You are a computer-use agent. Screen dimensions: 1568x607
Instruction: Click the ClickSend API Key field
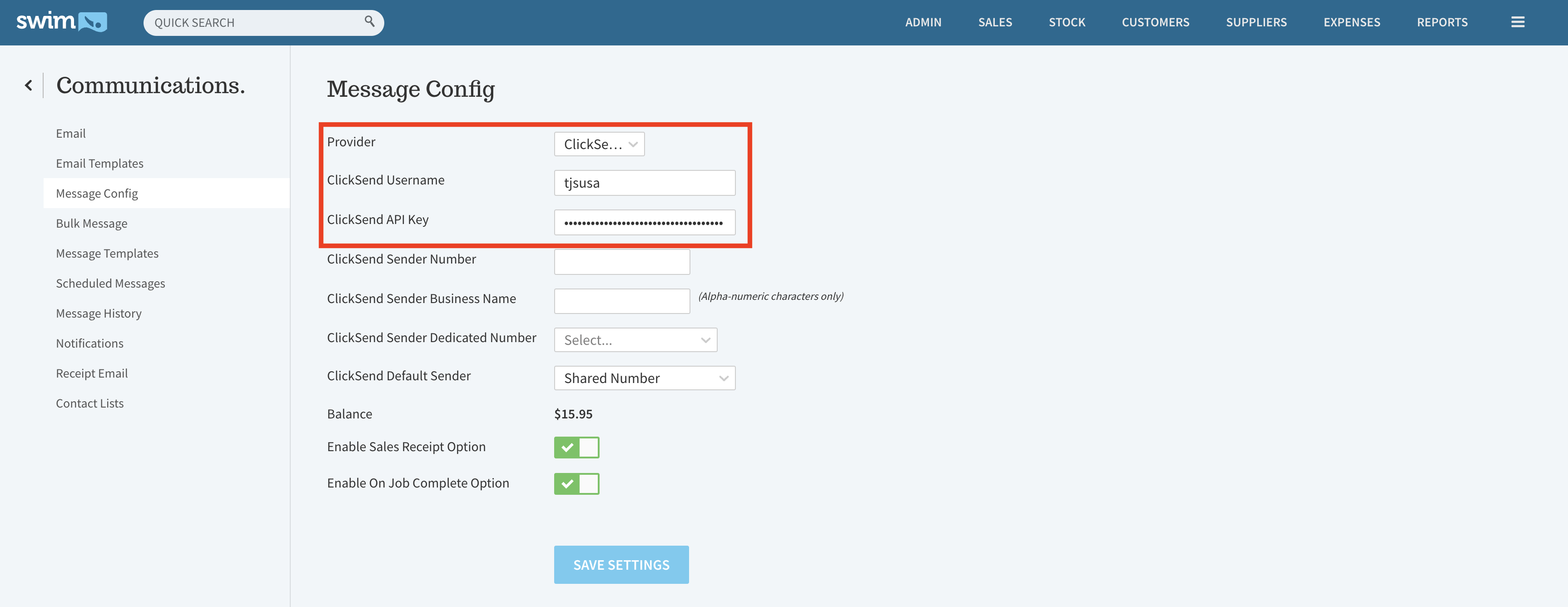coord(644,223)
